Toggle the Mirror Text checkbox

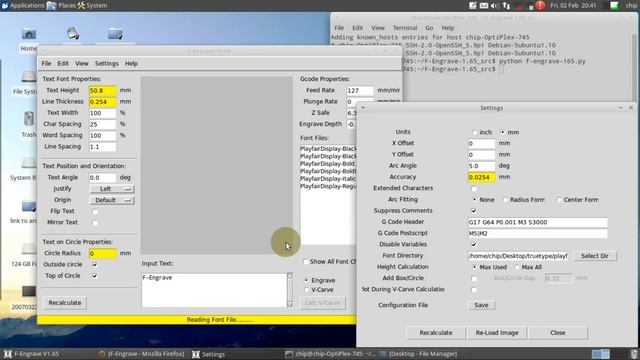tap(95, 222)
